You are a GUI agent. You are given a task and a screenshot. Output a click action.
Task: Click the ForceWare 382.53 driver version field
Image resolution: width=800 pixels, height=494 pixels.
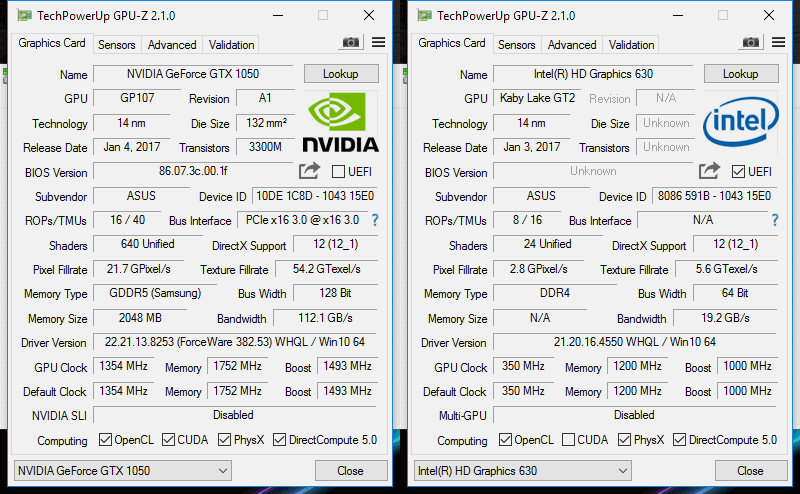pyautogui.click(x=235, y=342)
